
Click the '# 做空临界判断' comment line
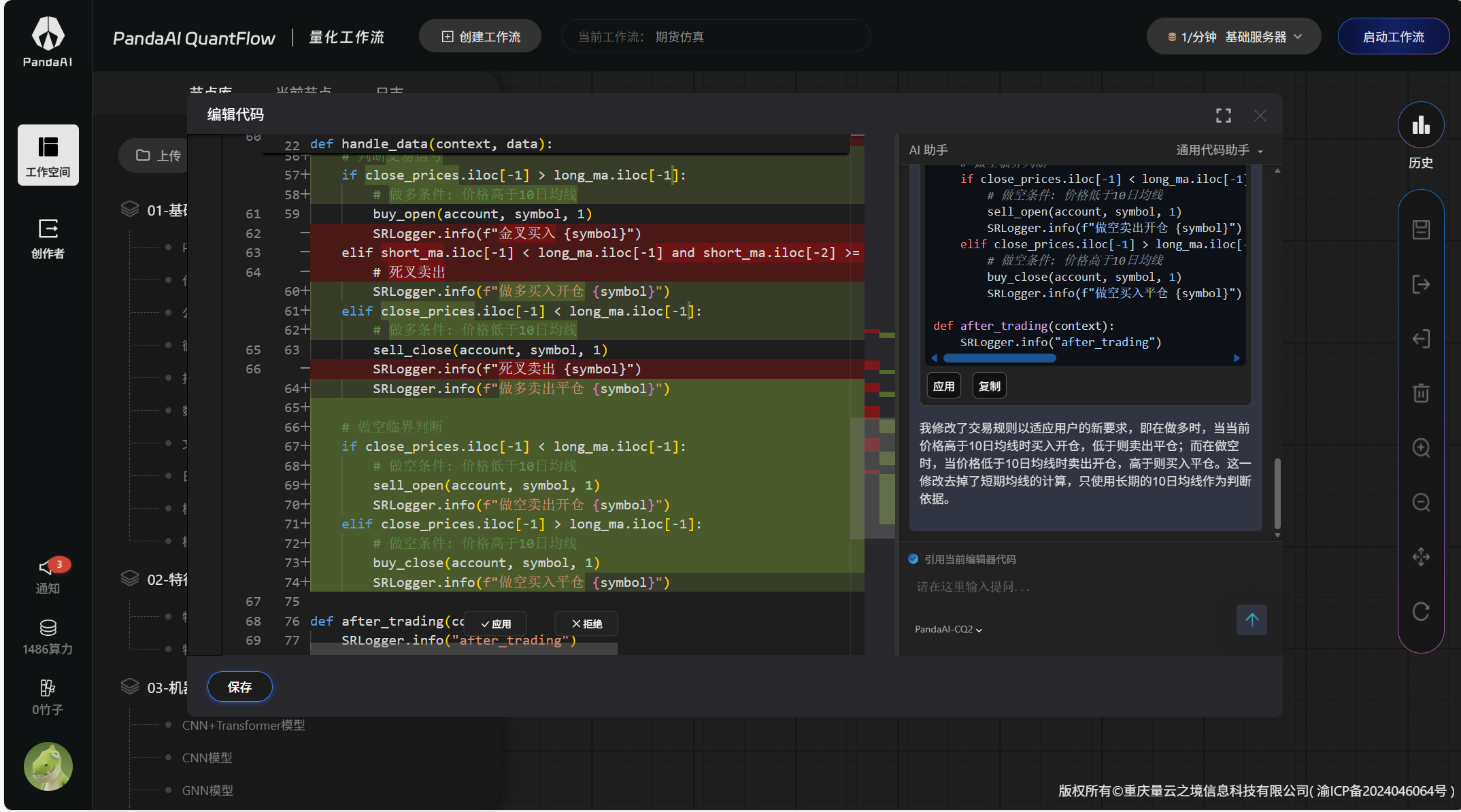pos(392,427)
